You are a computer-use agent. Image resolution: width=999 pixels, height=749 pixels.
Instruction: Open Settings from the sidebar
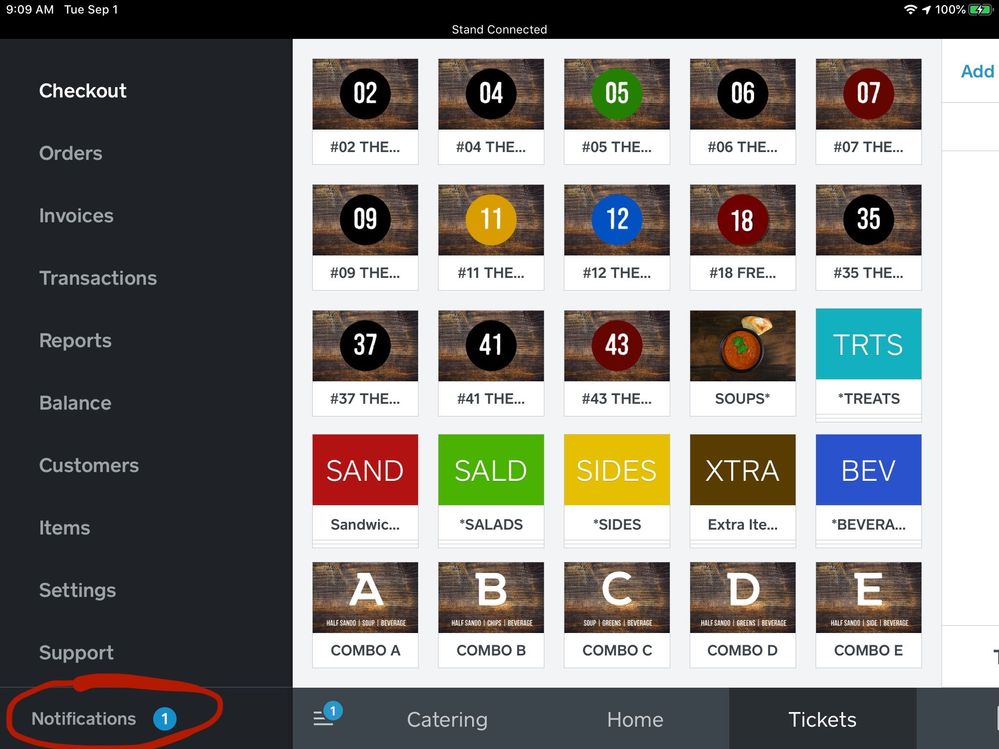click(x=77, y=590)
